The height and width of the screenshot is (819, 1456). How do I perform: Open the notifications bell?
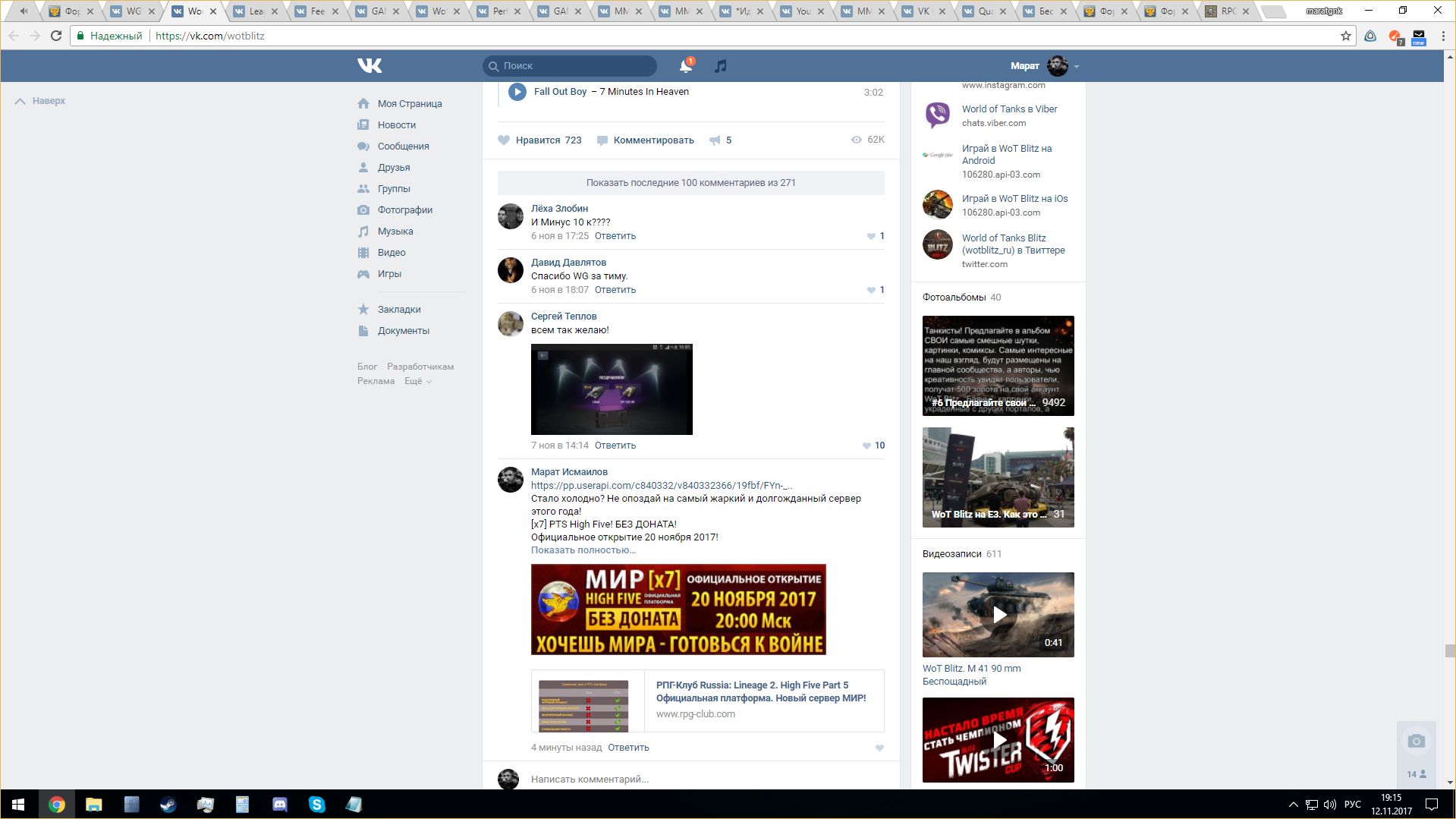[685, 66]
